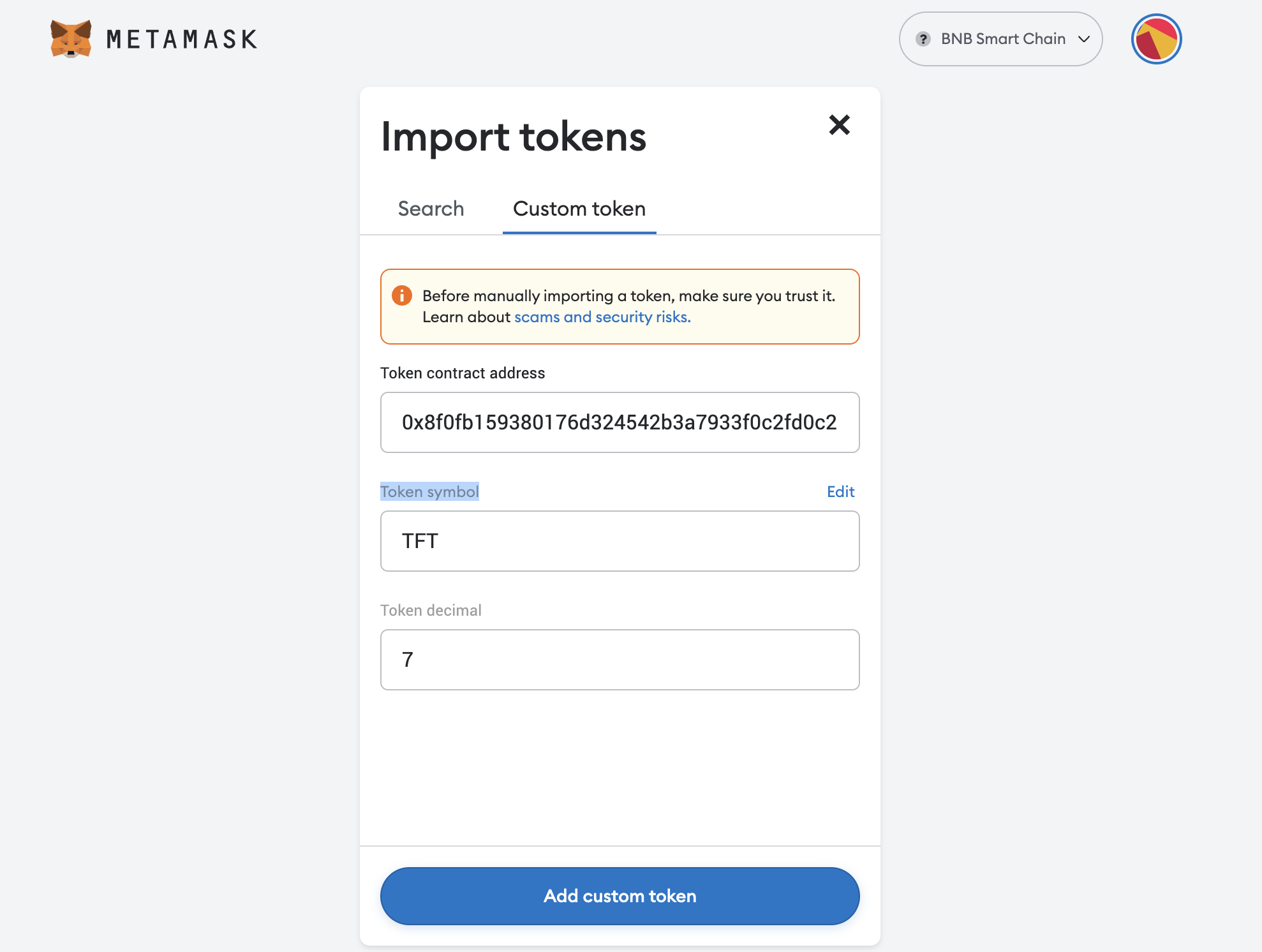
Task: Switch to the Search tab
Action: pos(431,209)
